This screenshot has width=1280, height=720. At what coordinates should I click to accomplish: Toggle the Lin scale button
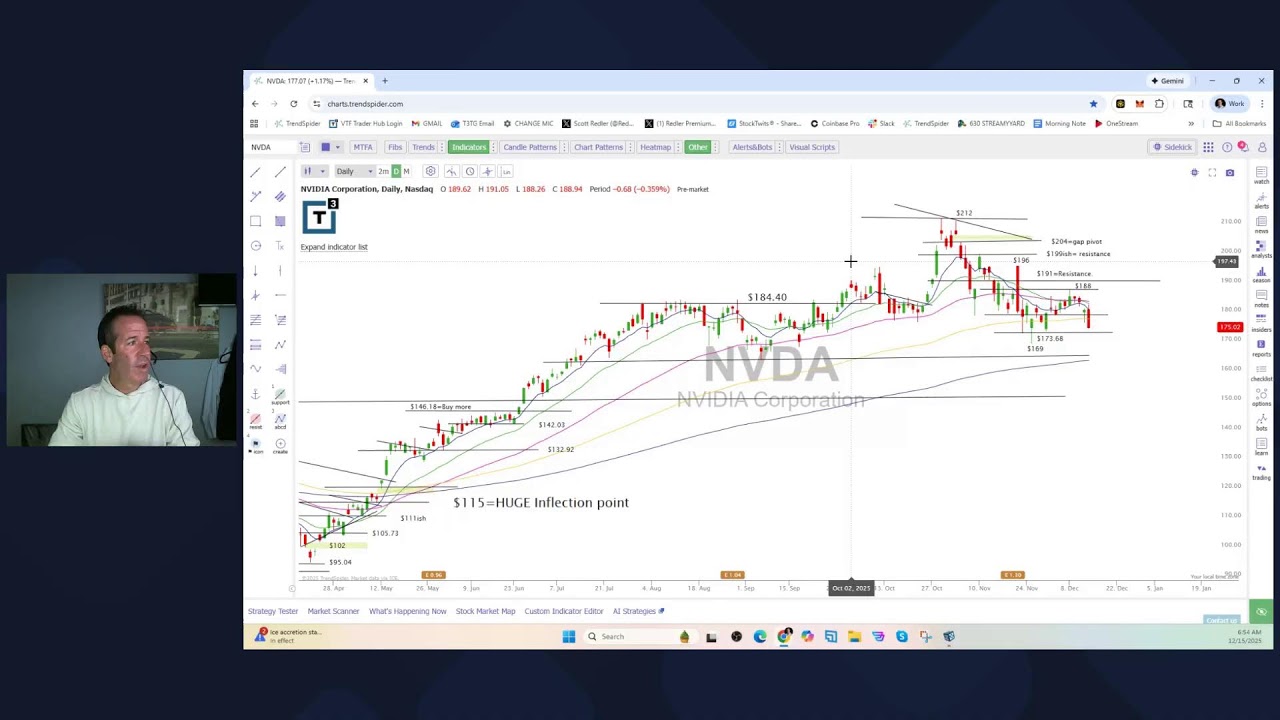(506, 171)
